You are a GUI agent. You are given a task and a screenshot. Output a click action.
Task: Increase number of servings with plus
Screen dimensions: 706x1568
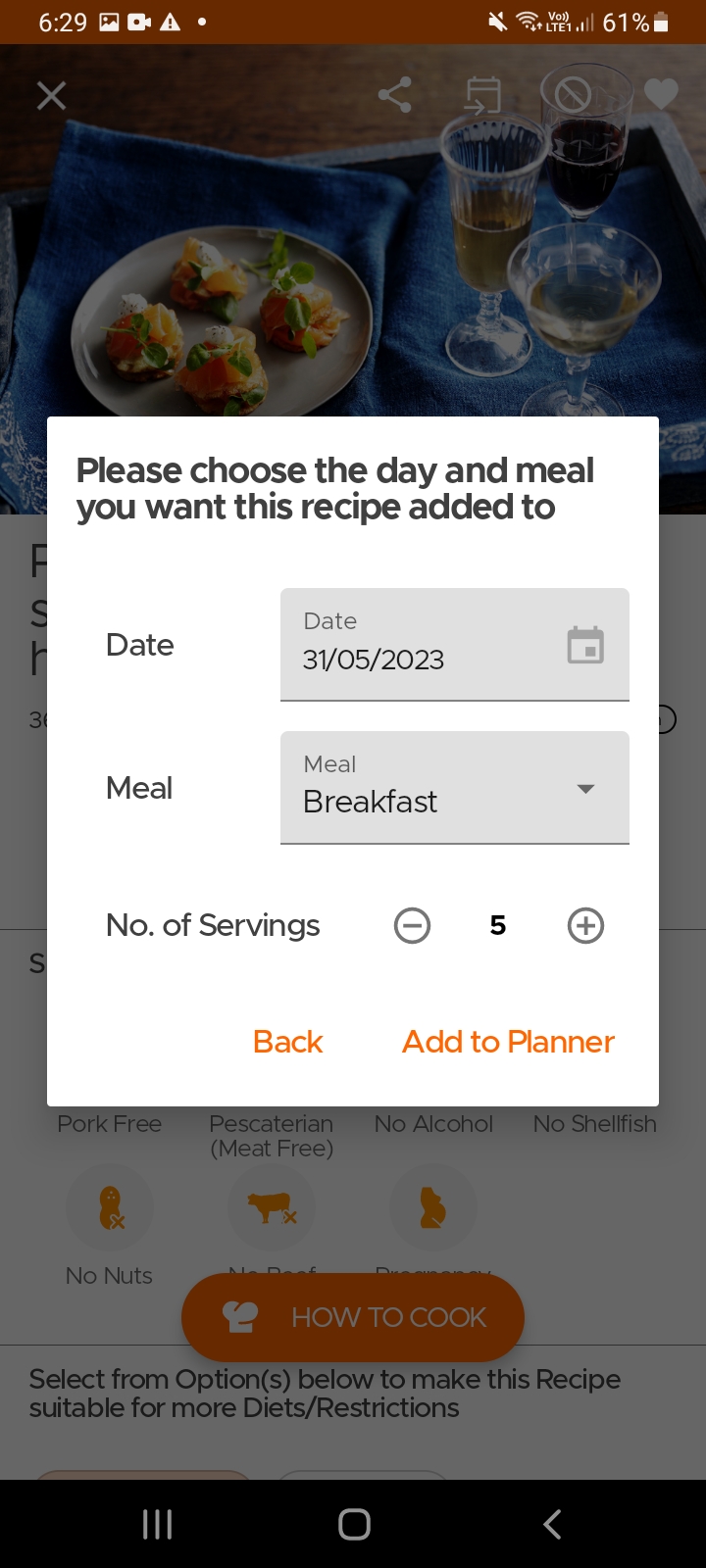585,925
